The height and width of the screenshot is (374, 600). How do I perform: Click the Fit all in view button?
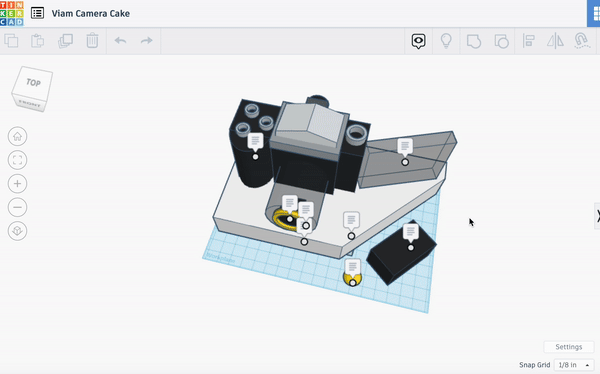pos(17,160)
